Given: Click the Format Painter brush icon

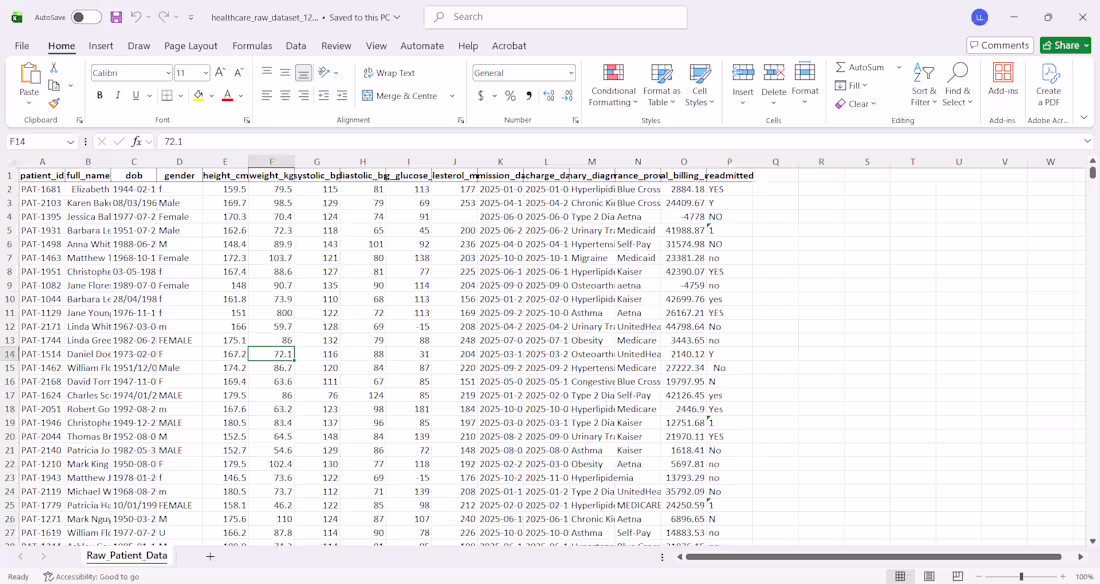Looking at the screenshot, I should (54, 102).
